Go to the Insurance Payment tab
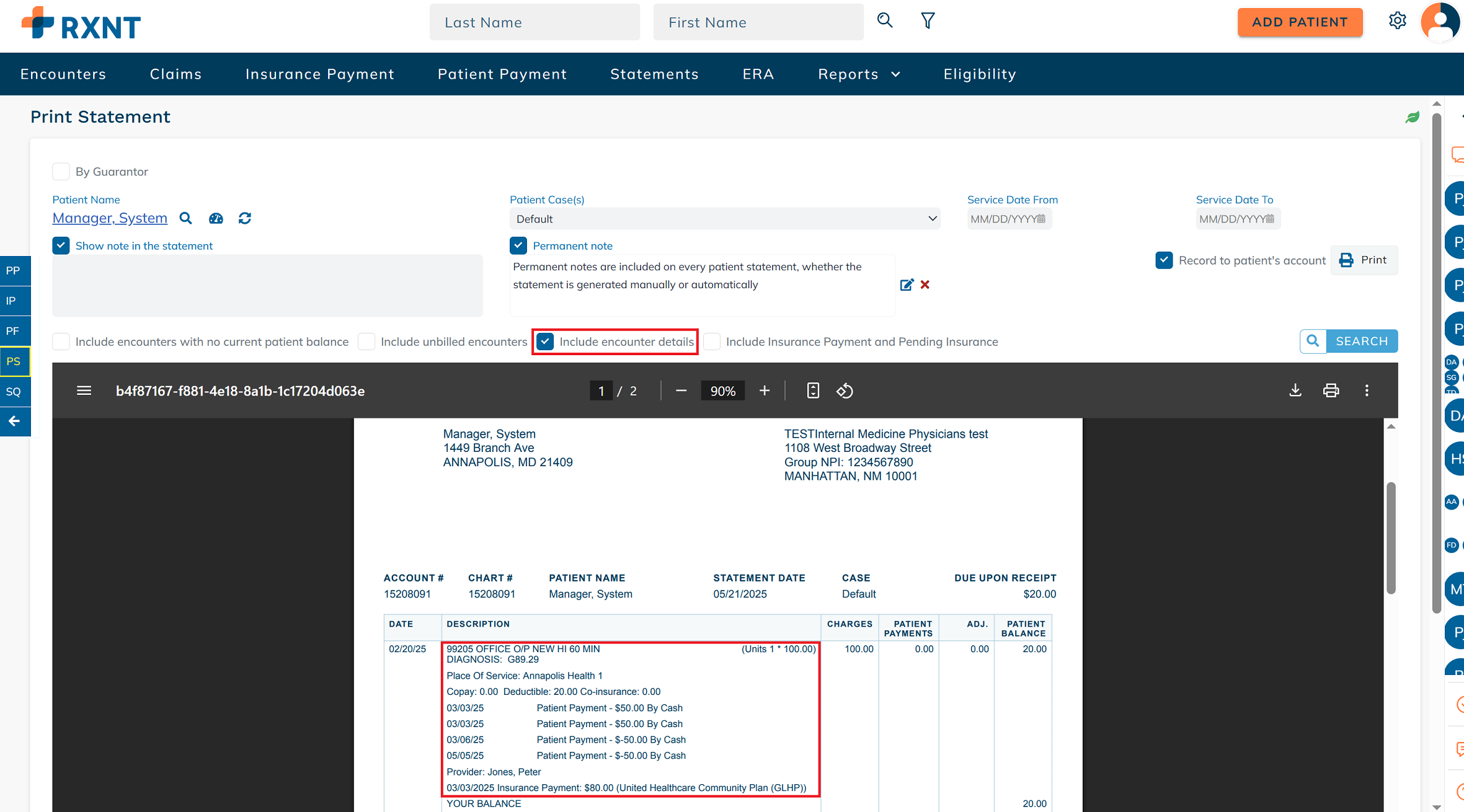This screenshot has width=1464, height=812. (320, 74)
